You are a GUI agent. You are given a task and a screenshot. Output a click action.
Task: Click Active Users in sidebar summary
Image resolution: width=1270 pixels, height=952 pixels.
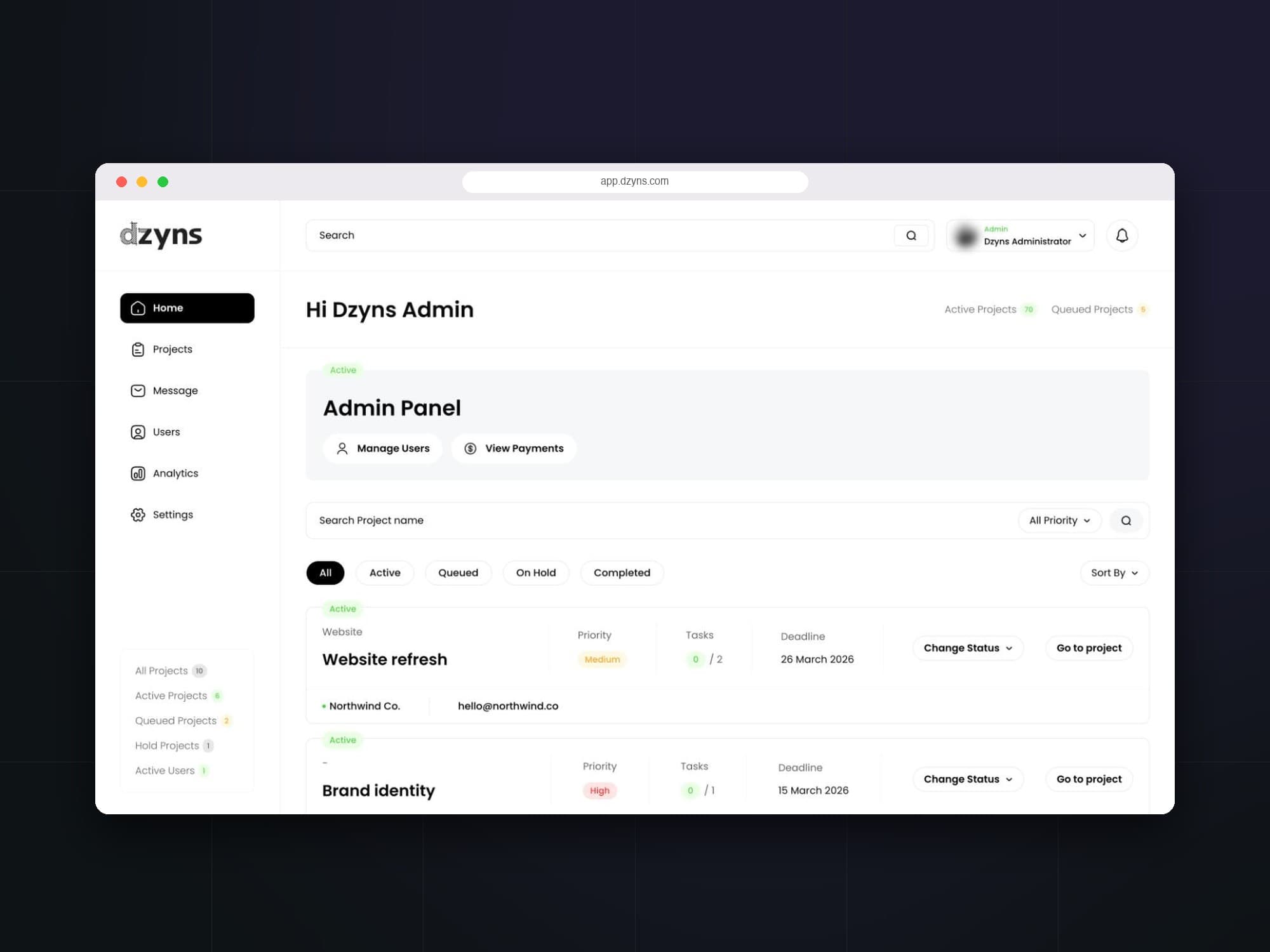tap(171, 770)
